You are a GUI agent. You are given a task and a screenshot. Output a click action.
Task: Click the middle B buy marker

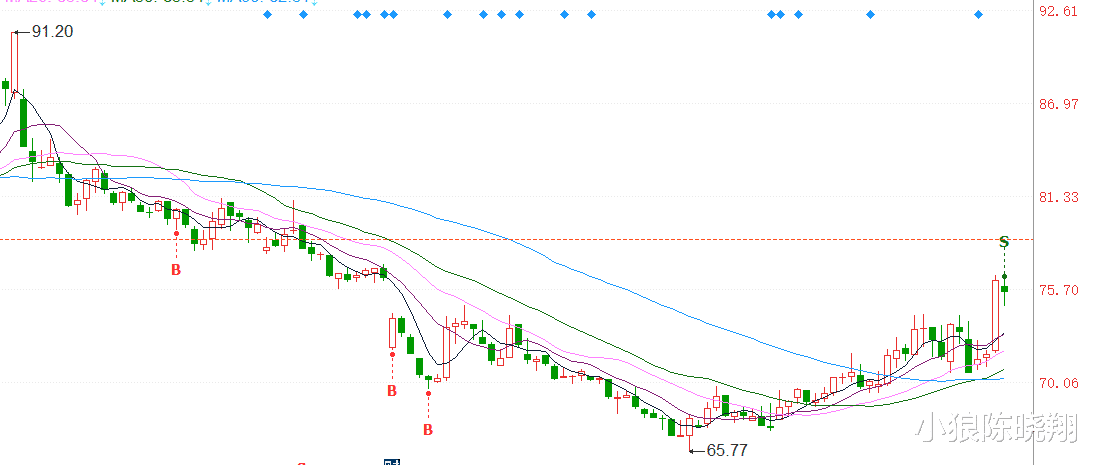pyautogui.click(x=392, y=391)
